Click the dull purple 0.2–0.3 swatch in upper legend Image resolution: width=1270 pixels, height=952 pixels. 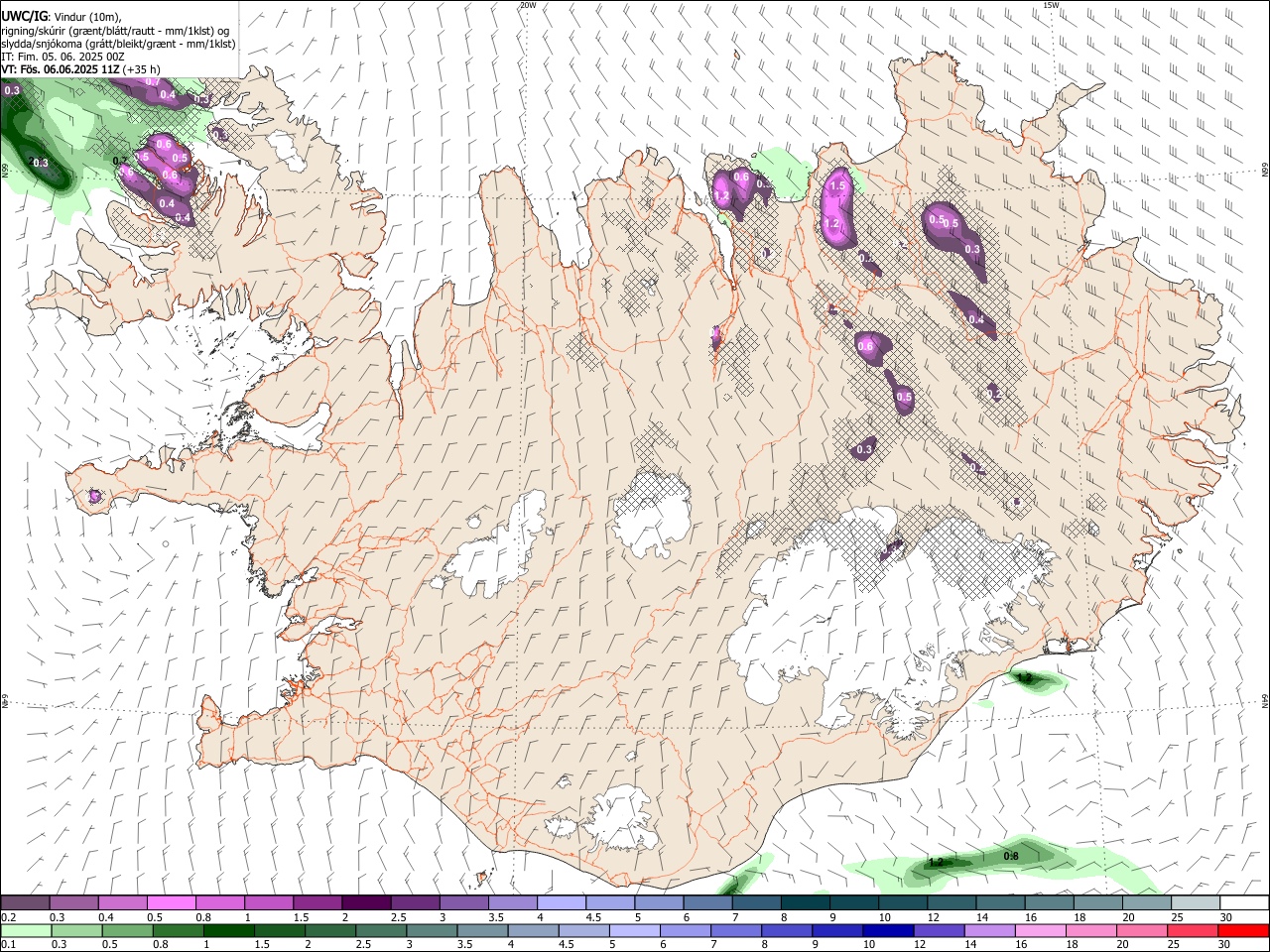click(26, 903)
